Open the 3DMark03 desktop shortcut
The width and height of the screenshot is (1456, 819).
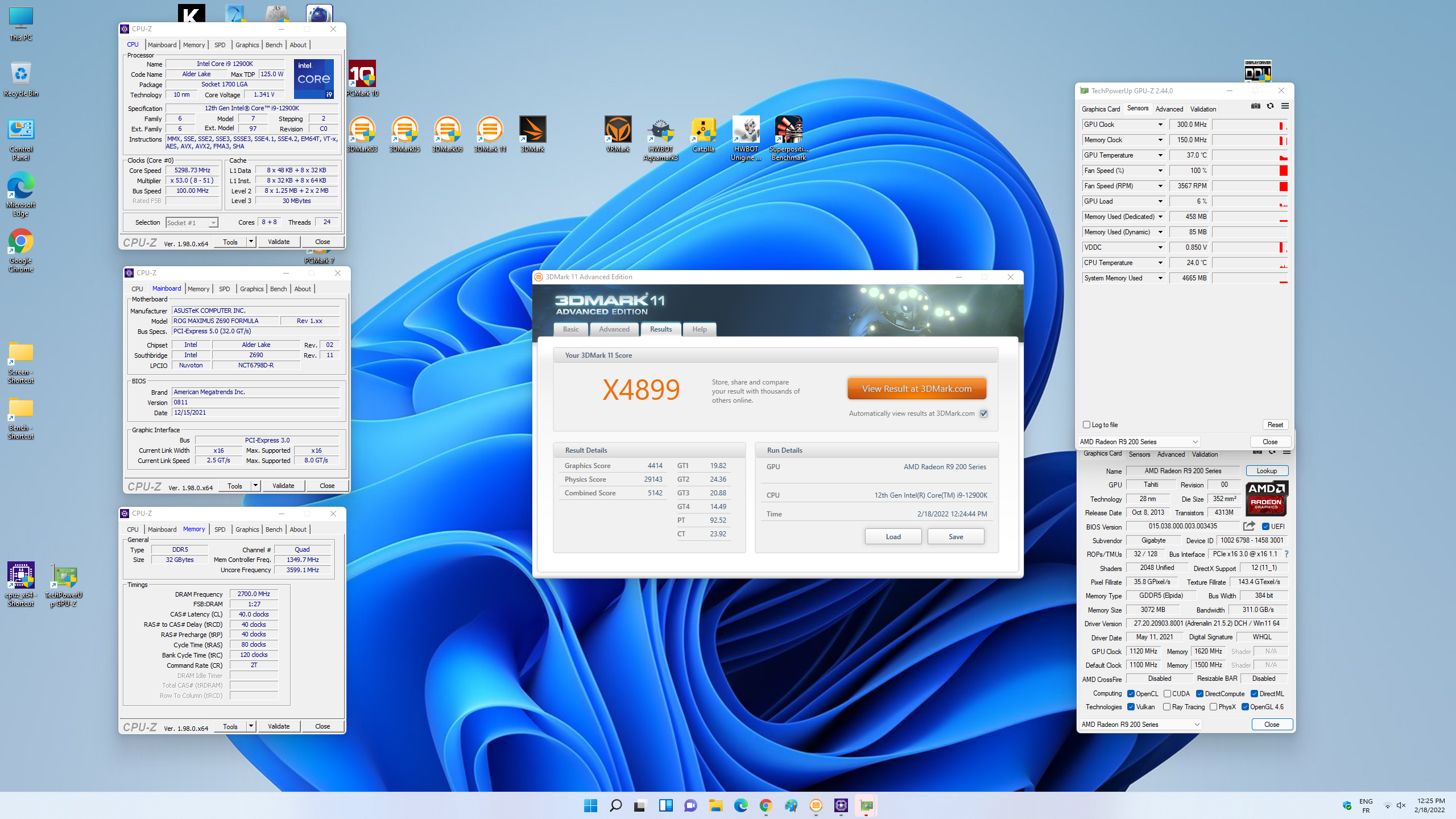coord(362,134)
